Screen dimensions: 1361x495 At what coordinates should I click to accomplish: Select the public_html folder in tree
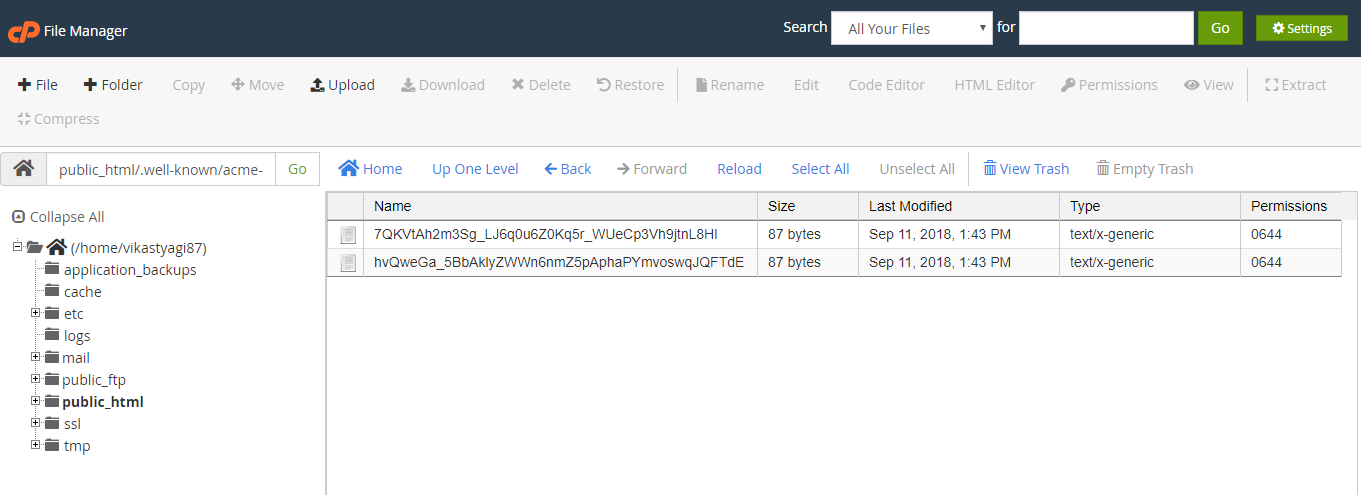[102, 402]
